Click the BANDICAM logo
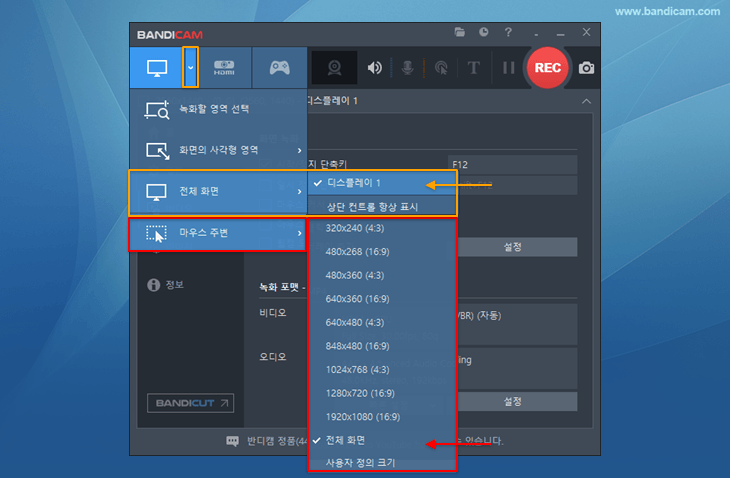 170,35
